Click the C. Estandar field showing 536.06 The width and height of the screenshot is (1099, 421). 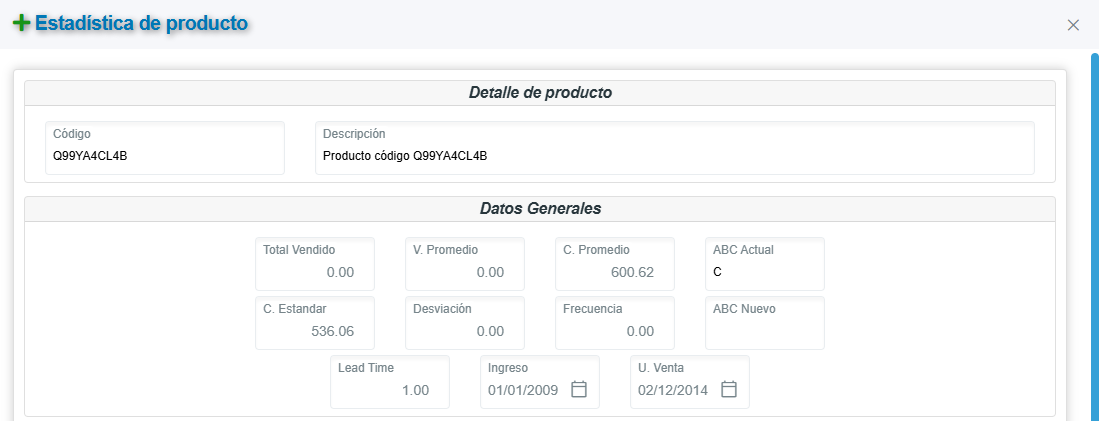tap(315, 331)
